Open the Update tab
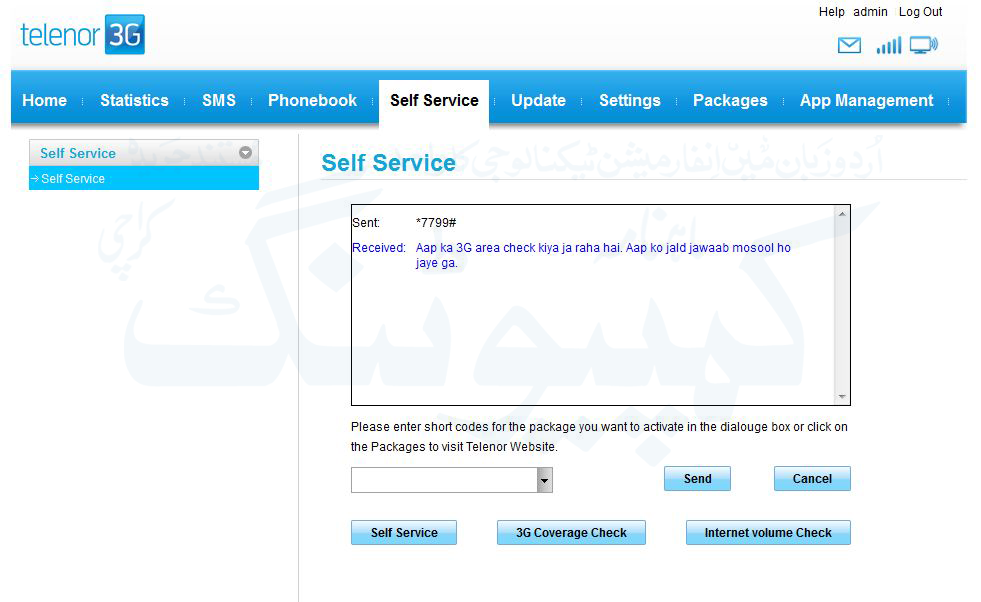The height and width of the screenshot is (602, 981). (x=538, y=100)
